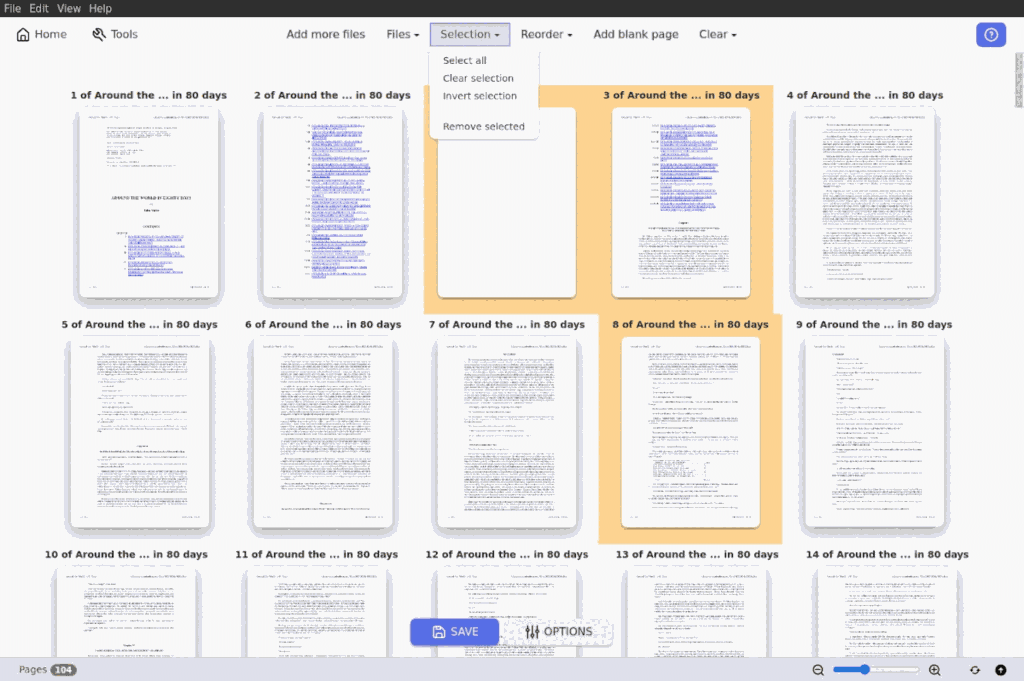Click the Home icon in toolbar

23,35
